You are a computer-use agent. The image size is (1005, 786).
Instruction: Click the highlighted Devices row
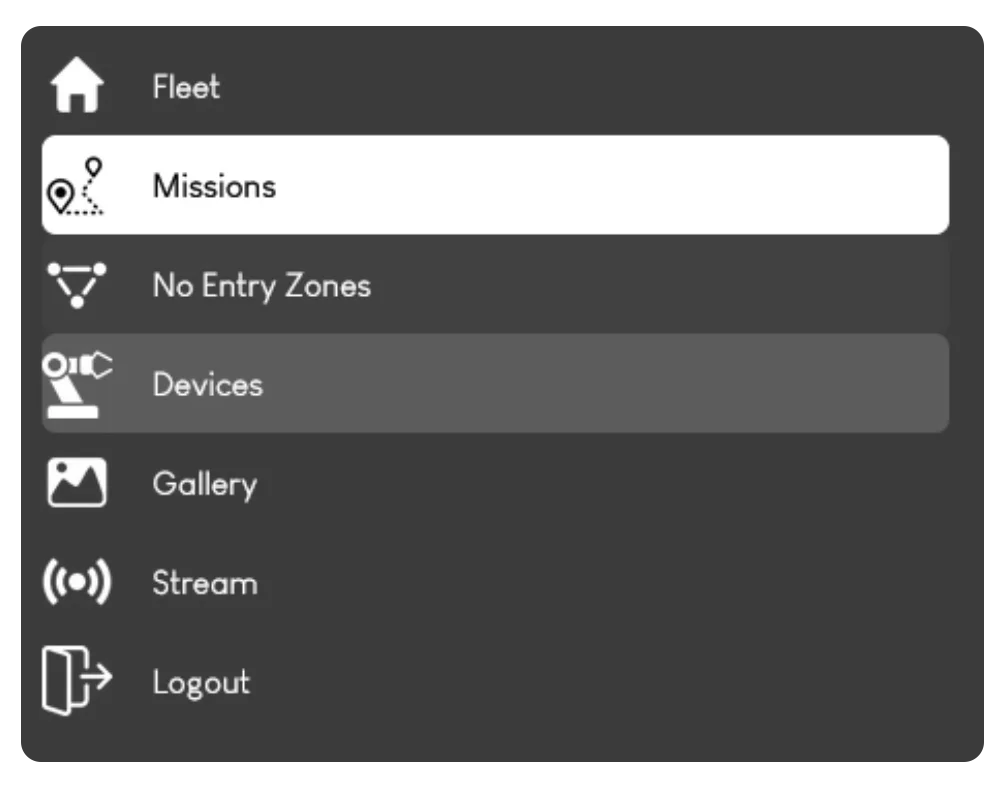495,384
